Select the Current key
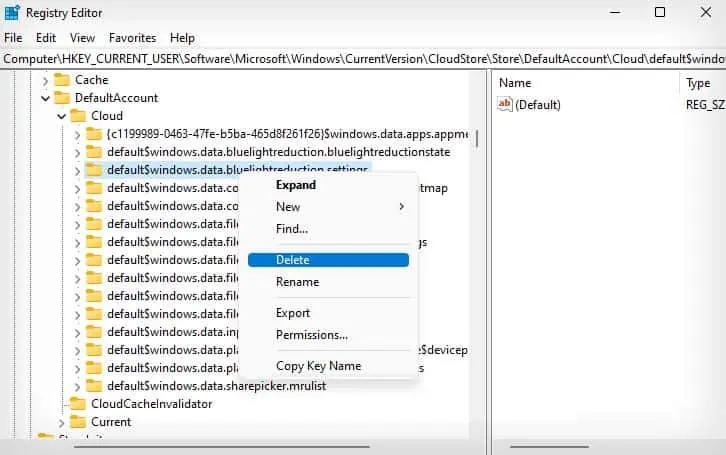 (111, 422)
